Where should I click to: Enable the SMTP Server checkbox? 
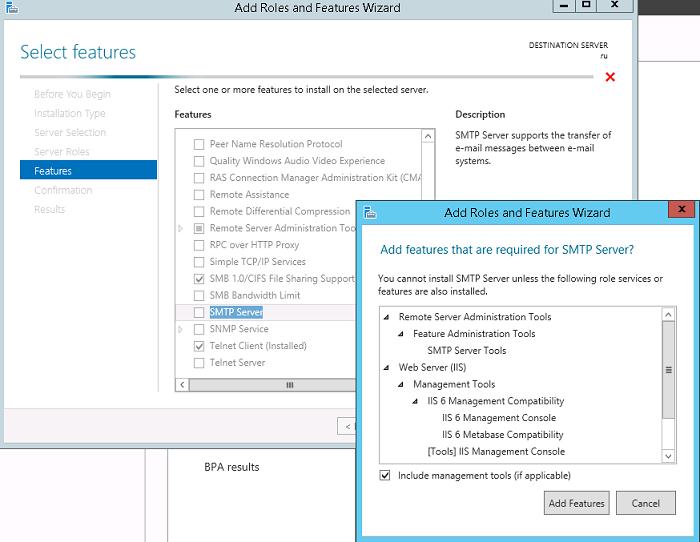click(x=200, y=312)
